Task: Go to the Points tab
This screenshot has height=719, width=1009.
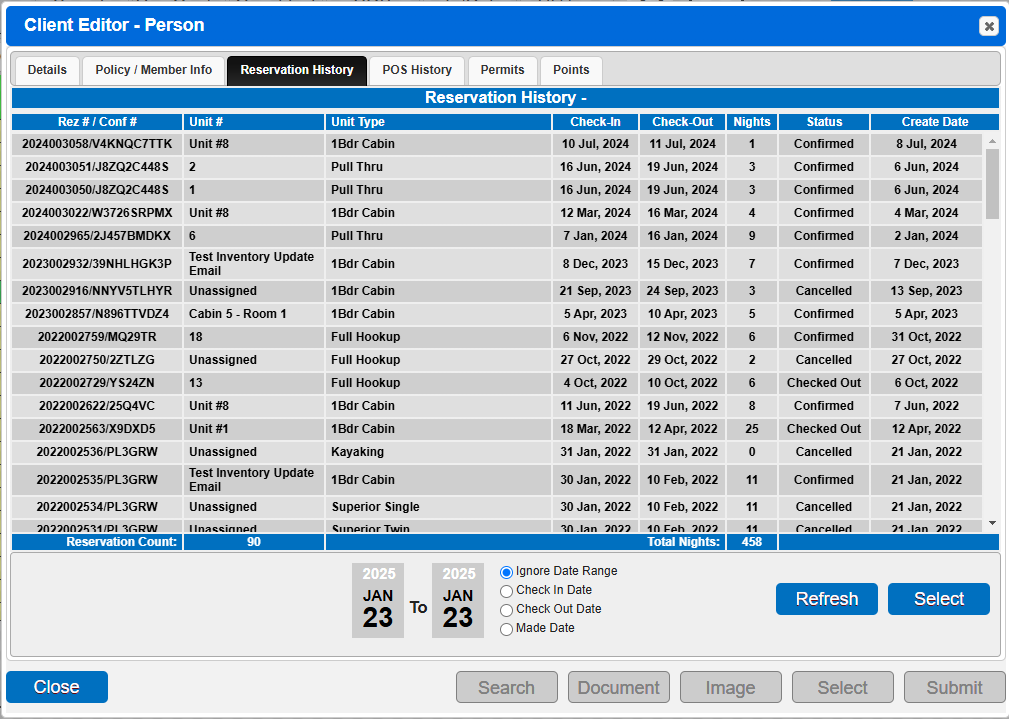Action: (571, 70)
